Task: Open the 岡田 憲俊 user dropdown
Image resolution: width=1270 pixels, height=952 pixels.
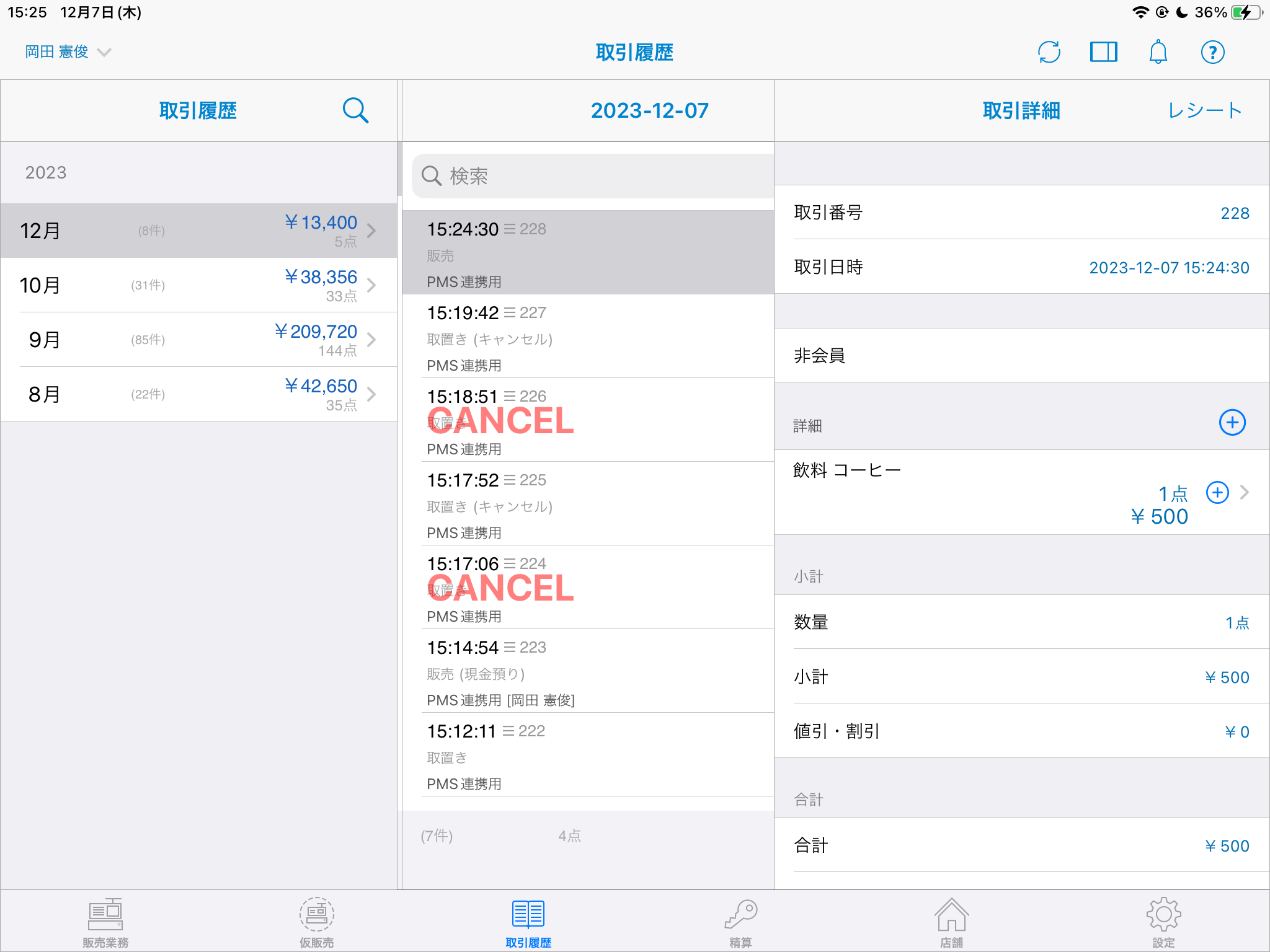Action: (68, 52)
